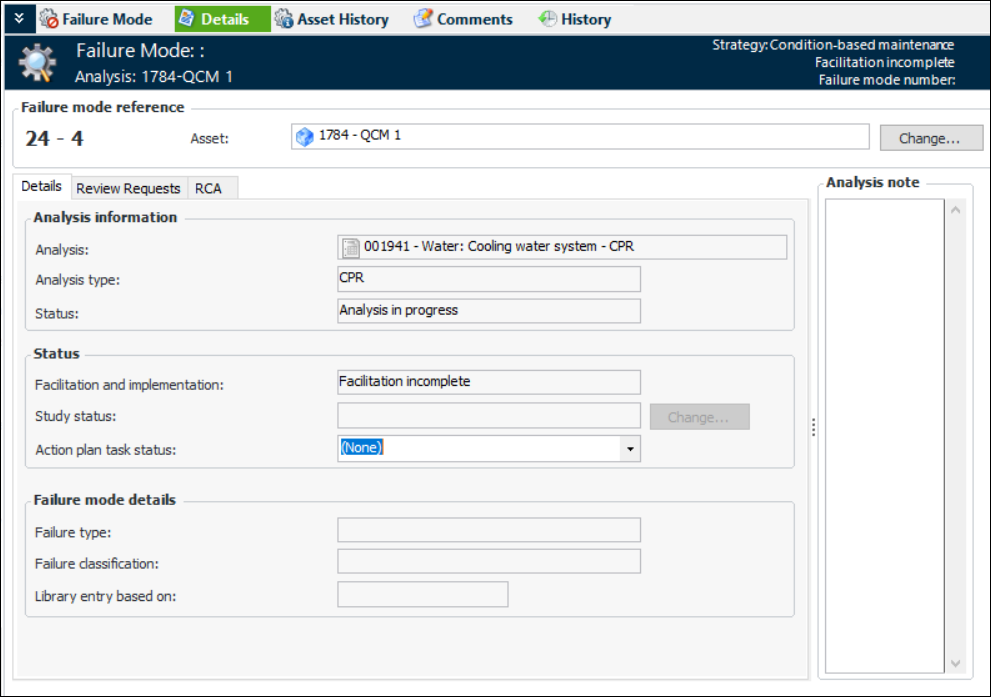Click the Failure type field

click(x=489, y=530)
